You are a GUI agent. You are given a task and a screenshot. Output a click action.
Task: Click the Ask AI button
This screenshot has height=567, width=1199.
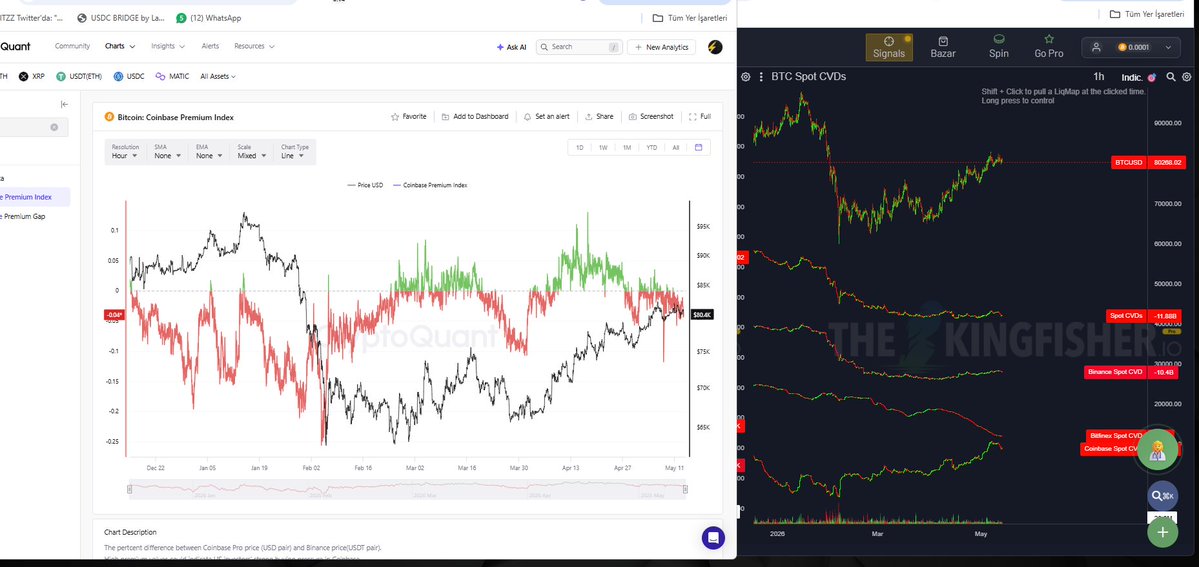tap(512, 47)
